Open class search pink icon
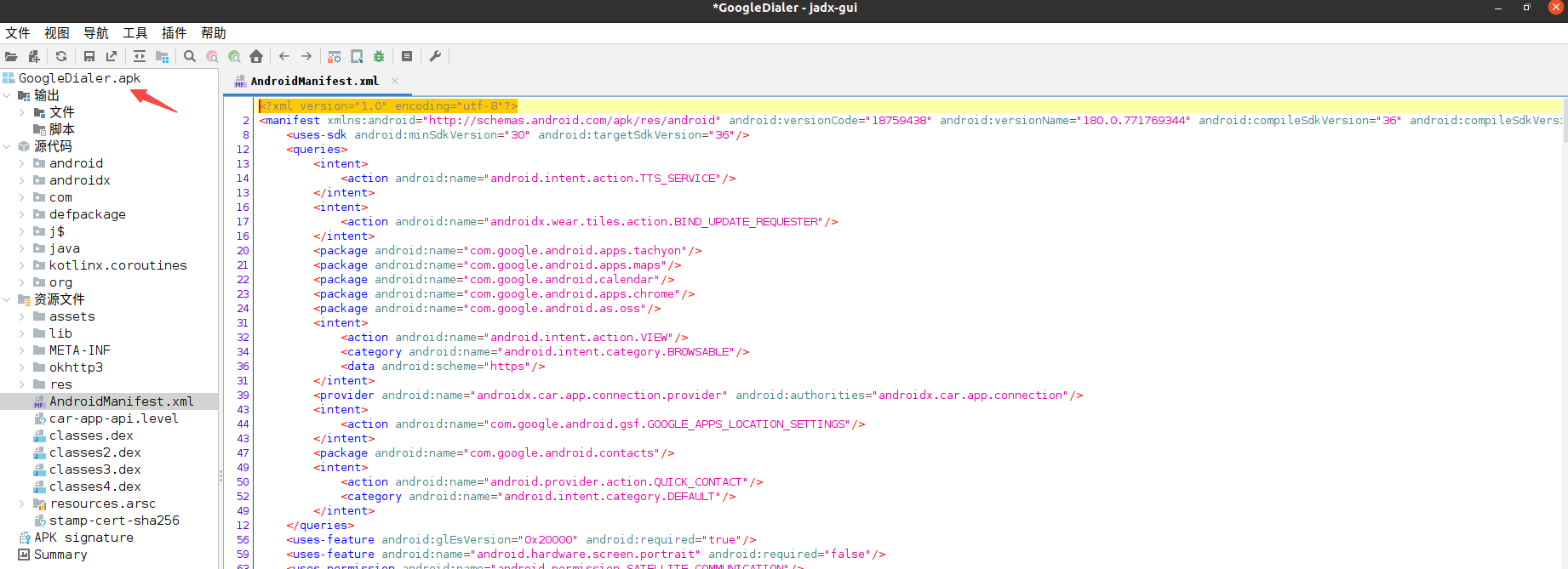Screen dimensions: 1568x569 tap(212, 56)
